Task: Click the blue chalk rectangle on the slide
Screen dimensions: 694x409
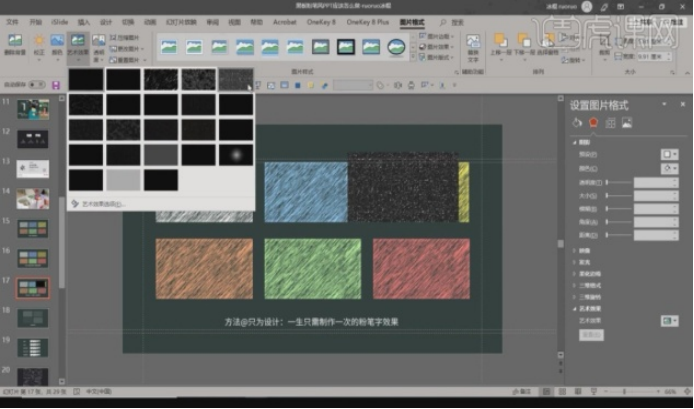Action: tap(306, 192)
